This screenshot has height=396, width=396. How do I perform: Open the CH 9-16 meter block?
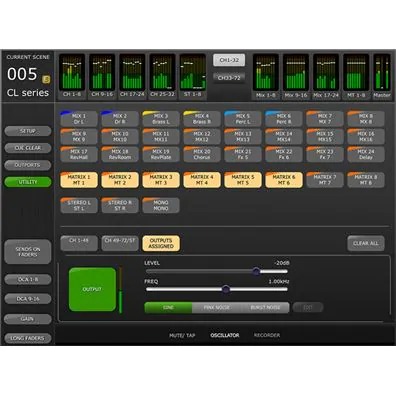tap(102, 76)
